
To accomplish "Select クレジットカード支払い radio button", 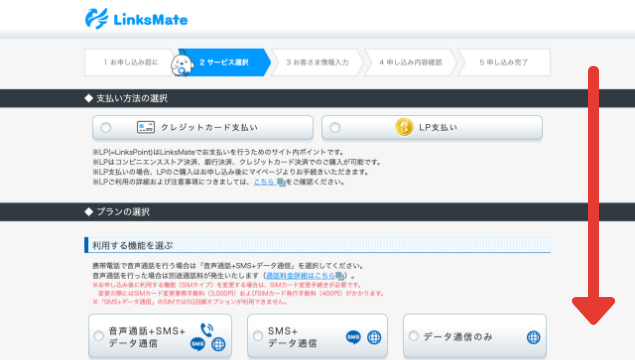I will click(106, 128).
